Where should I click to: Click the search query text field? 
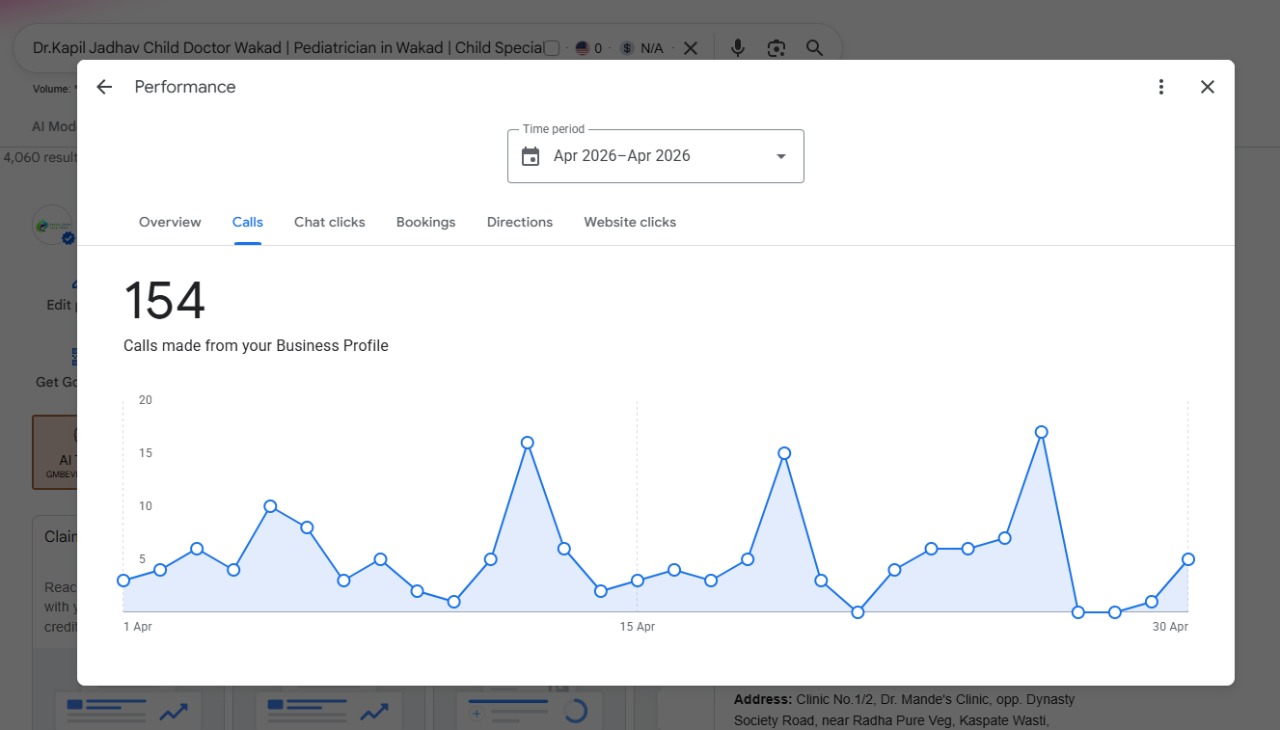tap(288, 48)
